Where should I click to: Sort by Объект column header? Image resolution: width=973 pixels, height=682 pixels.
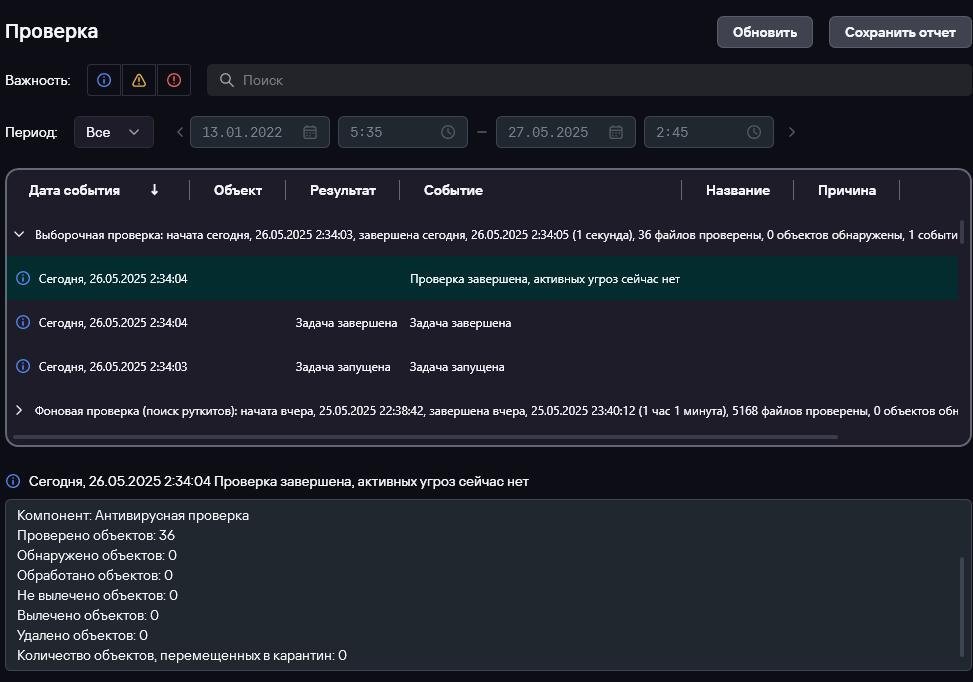pos(238,191)
